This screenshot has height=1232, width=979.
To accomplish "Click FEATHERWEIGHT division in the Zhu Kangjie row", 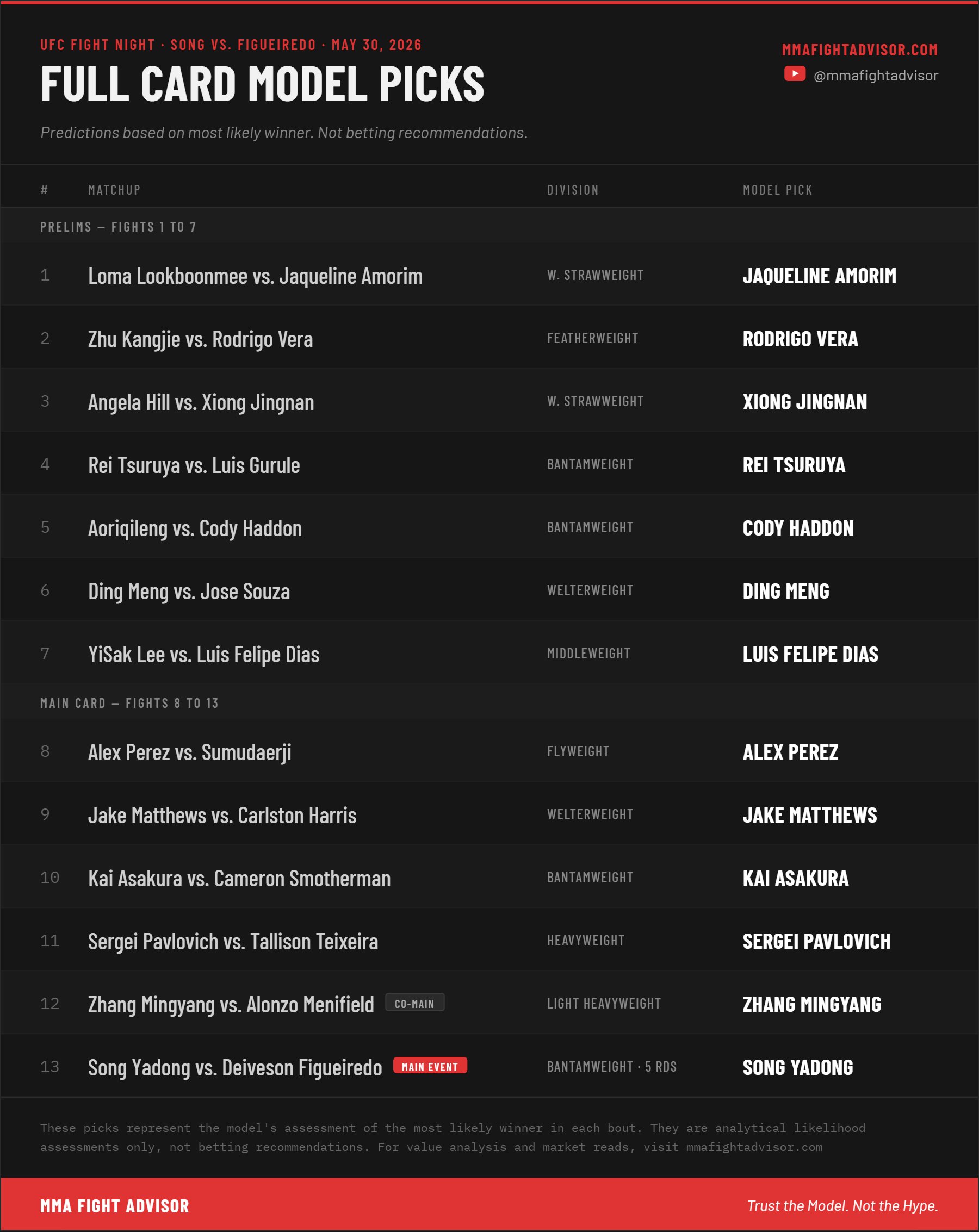I will coord(592,338).
